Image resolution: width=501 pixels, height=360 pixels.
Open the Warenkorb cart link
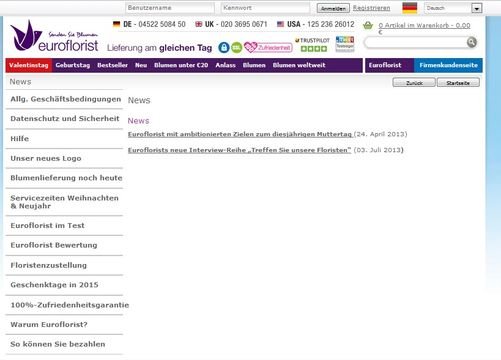tap(424, 25)
